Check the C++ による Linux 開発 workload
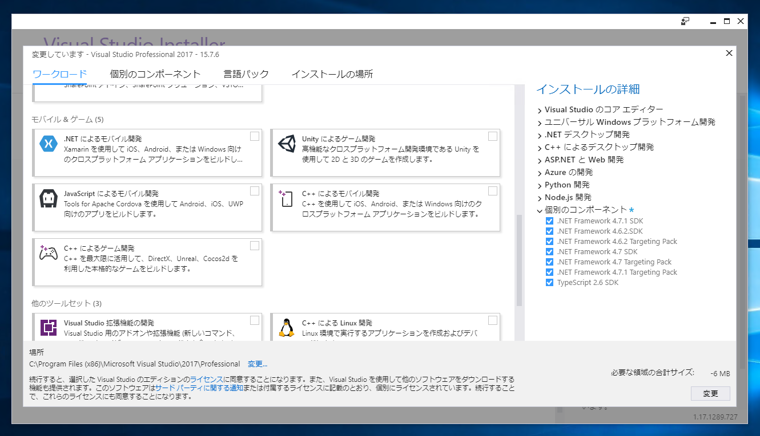This screenshot has height=436, width=760. coord(492,320)
